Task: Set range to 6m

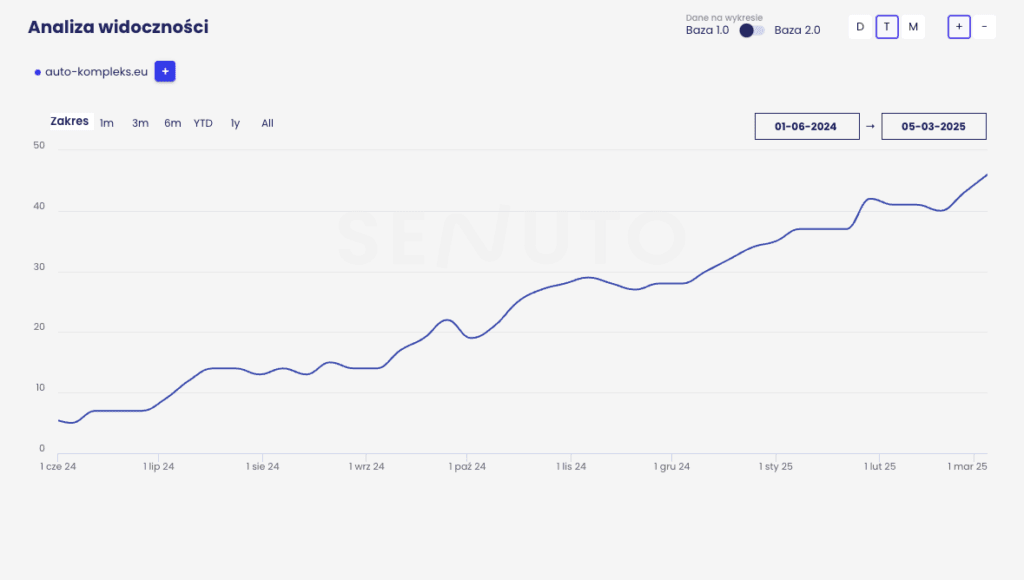Action: 173,123
